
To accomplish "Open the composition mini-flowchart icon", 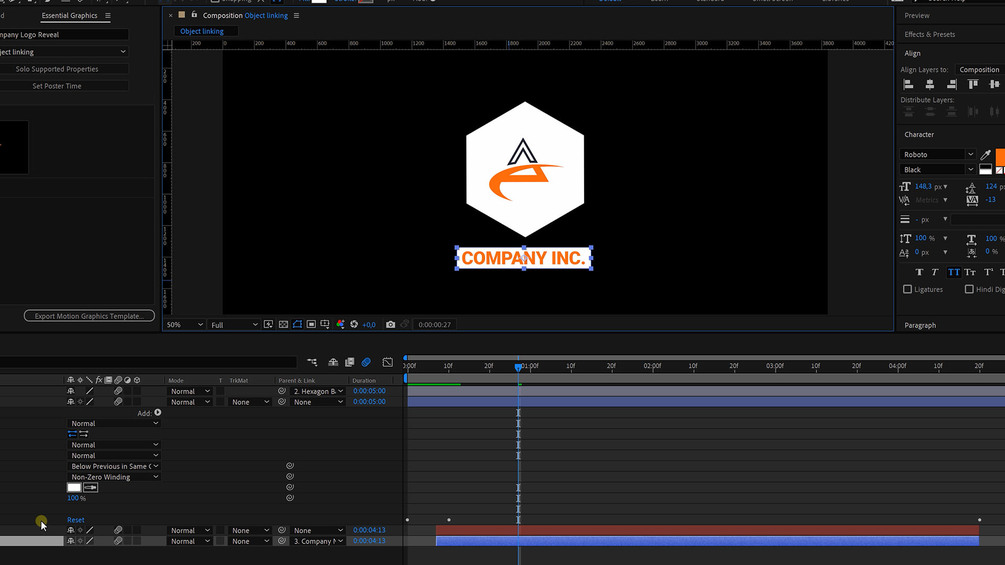I will [x=312, y=363].
